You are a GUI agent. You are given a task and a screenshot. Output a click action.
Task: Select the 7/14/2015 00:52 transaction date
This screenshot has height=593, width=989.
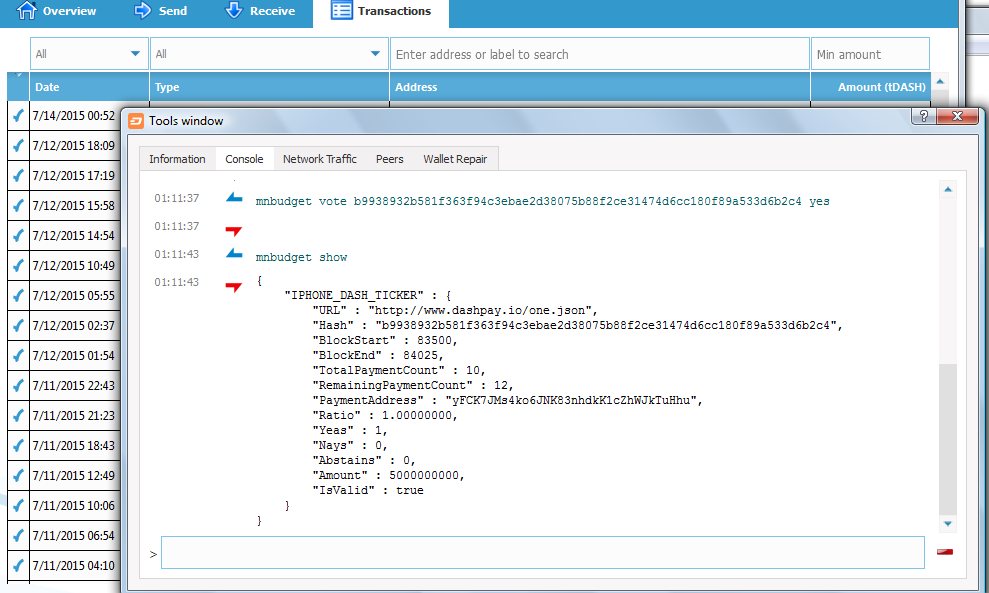(74, 115)
